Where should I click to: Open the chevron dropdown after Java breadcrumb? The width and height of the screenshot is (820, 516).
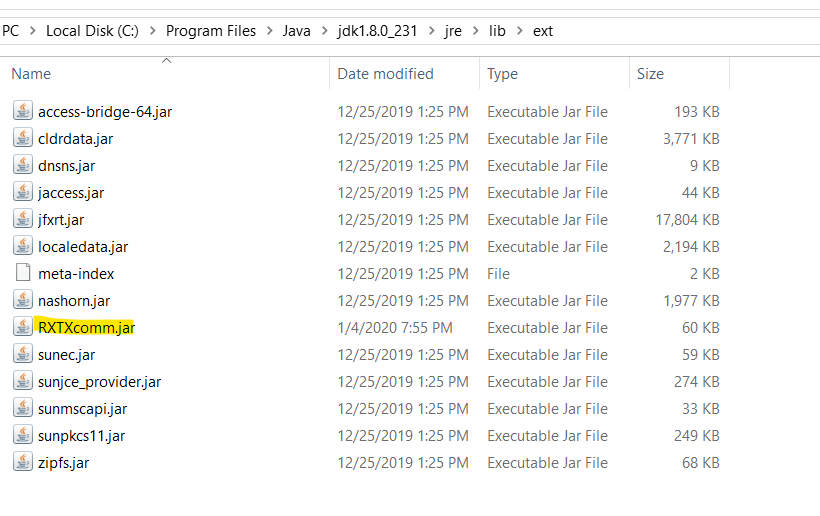(325, 31)
